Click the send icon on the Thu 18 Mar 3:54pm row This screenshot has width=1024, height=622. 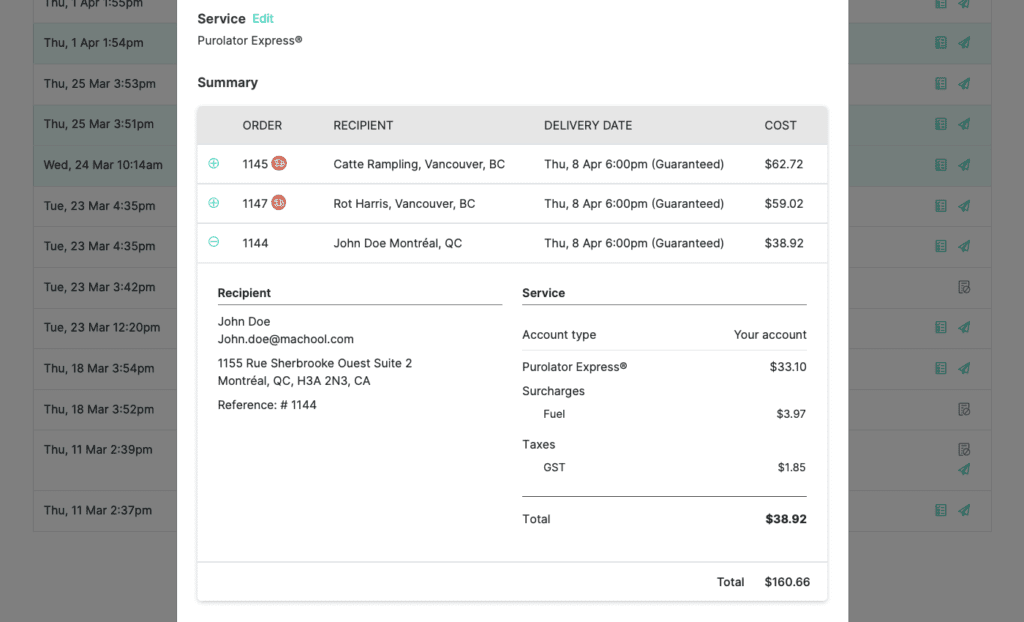tap(962, 368)
